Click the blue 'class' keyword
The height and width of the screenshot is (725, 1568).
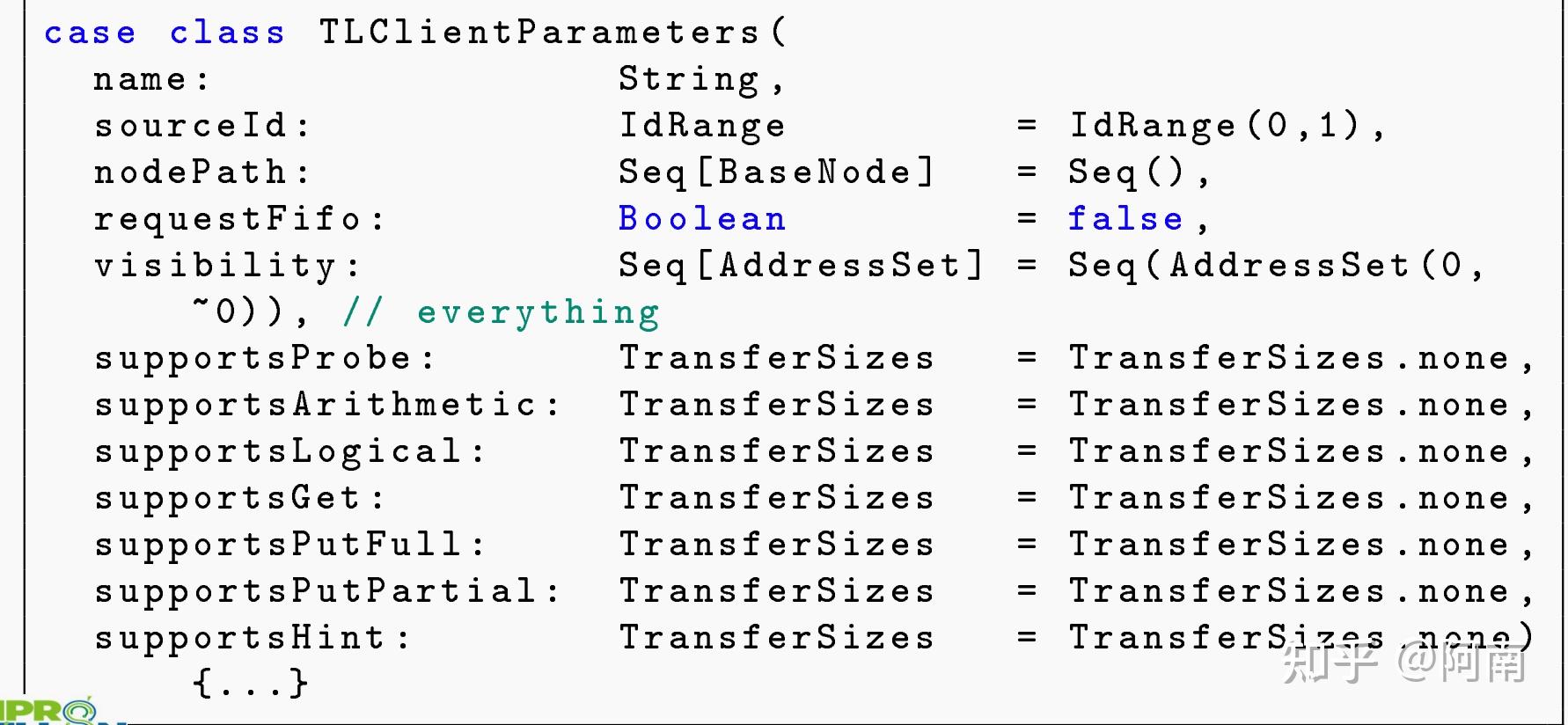coord(227,33)
